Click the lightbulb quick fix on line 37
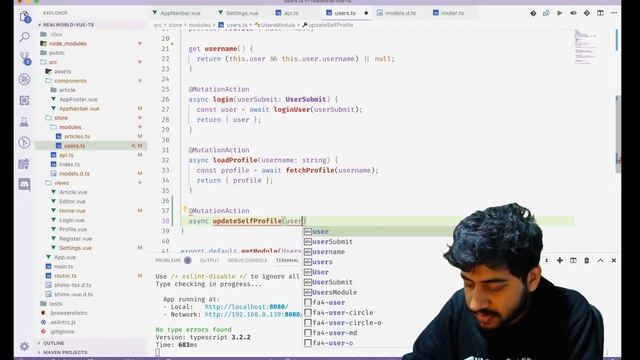The image size is (640, 360). pos(184,210)
